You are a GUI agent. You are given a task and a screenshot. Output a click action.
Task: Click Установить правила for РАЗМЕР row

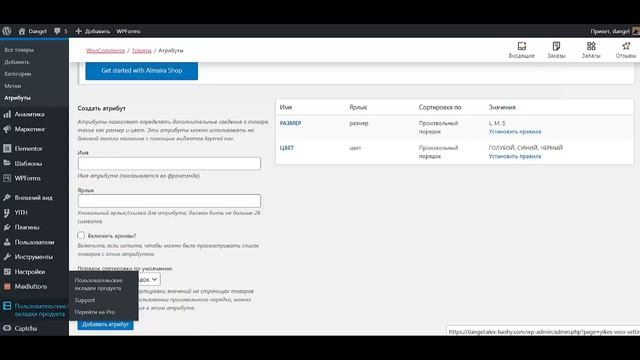click(515, 131)
